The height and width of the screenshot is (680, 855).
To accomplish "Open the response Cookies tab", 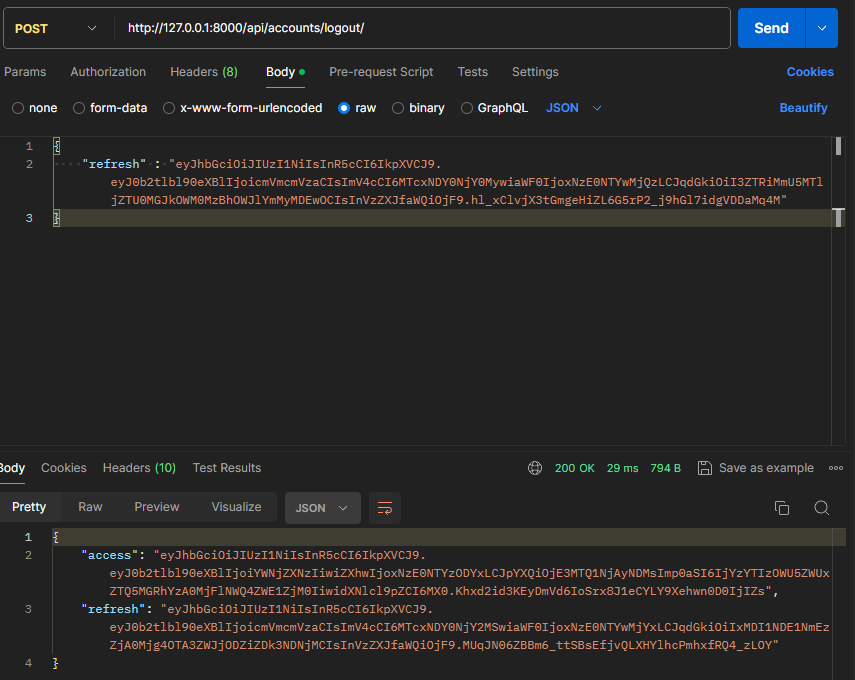I will pos(64,468).
